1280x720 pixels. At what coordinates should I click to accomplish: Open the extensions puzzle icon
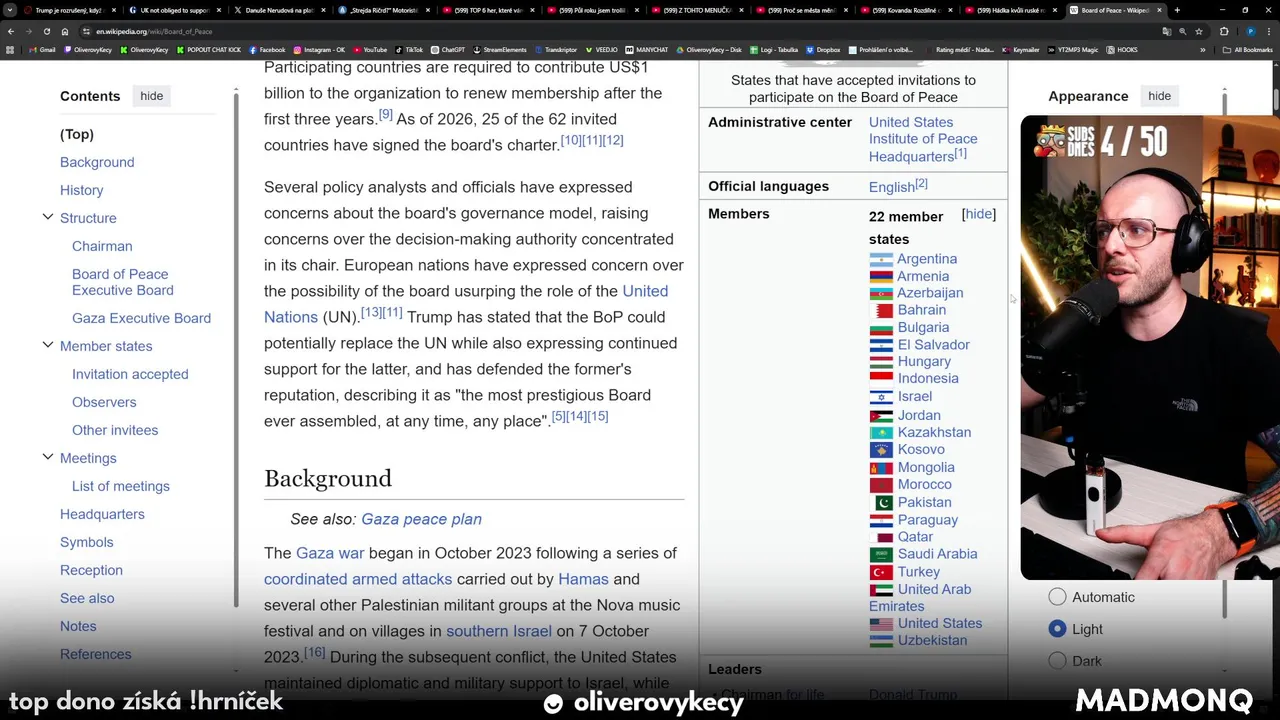1224,31
